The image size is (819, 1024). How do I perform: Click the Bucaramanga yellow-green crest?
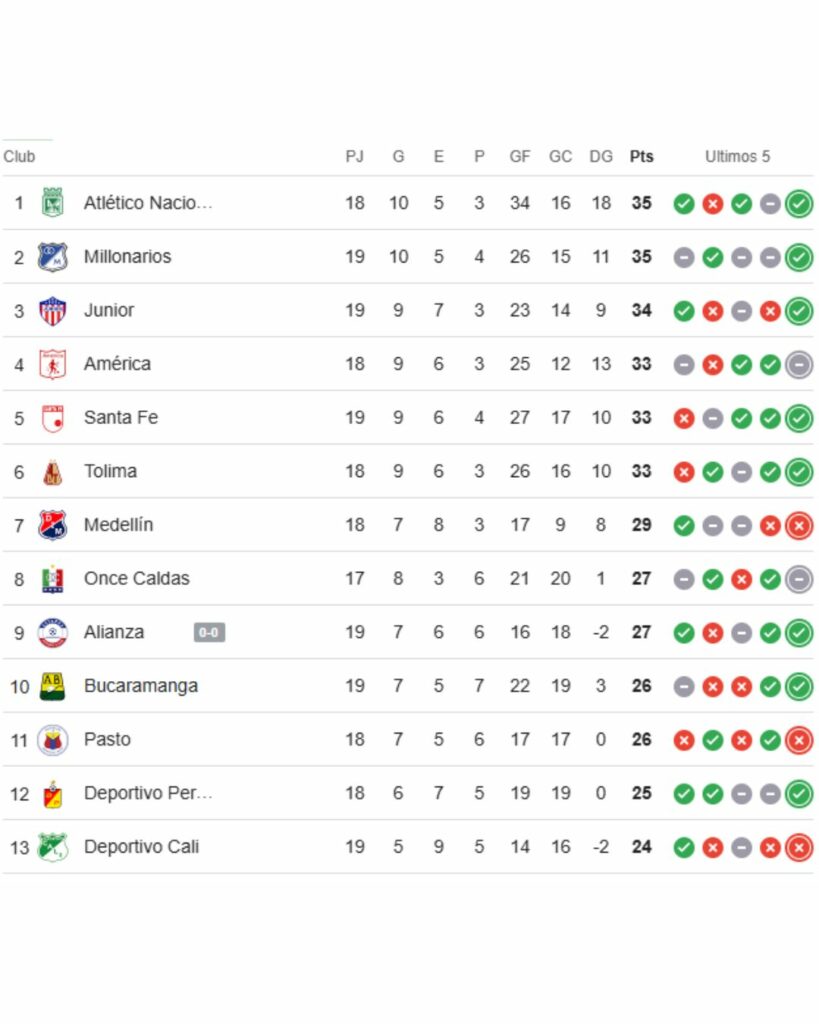(x=52, y=686)
